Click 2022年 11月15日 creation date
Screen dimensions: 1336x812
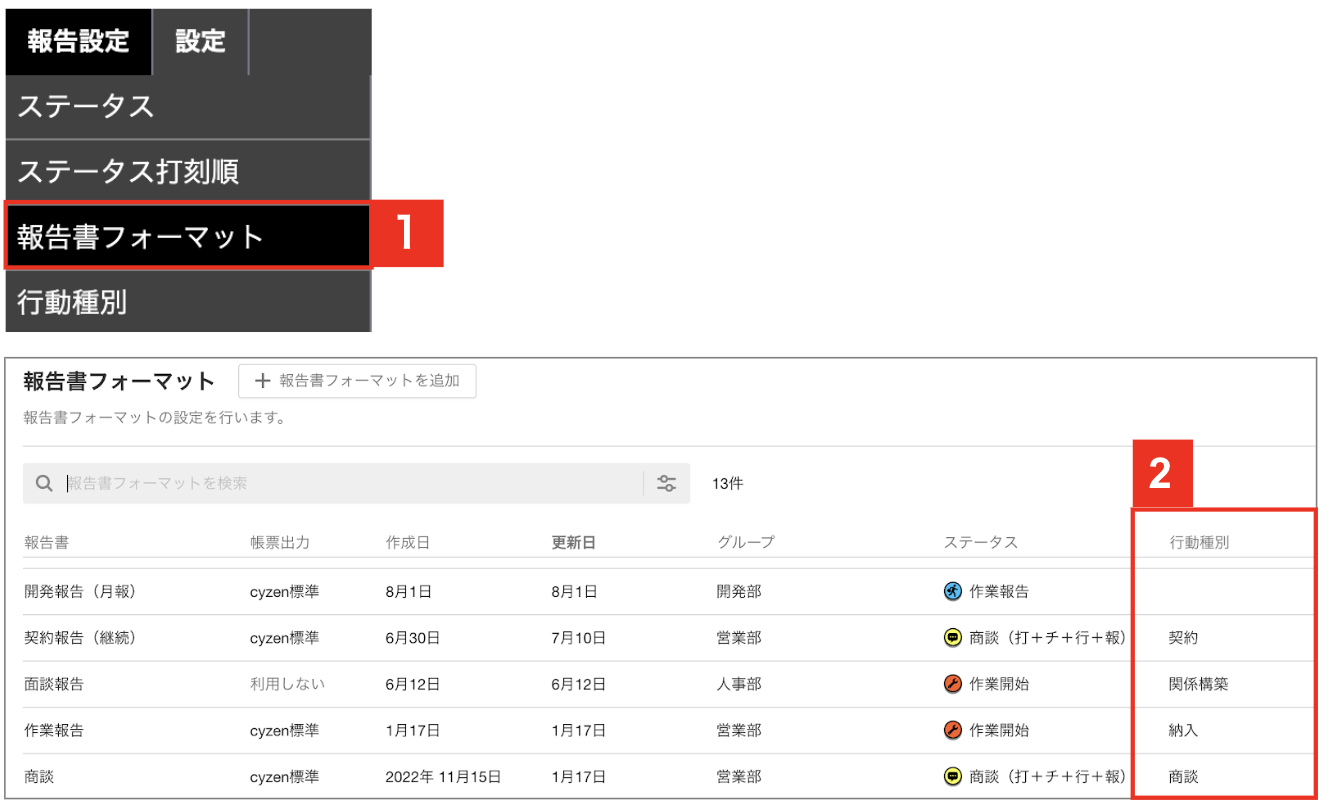click(x=443, y=776)
